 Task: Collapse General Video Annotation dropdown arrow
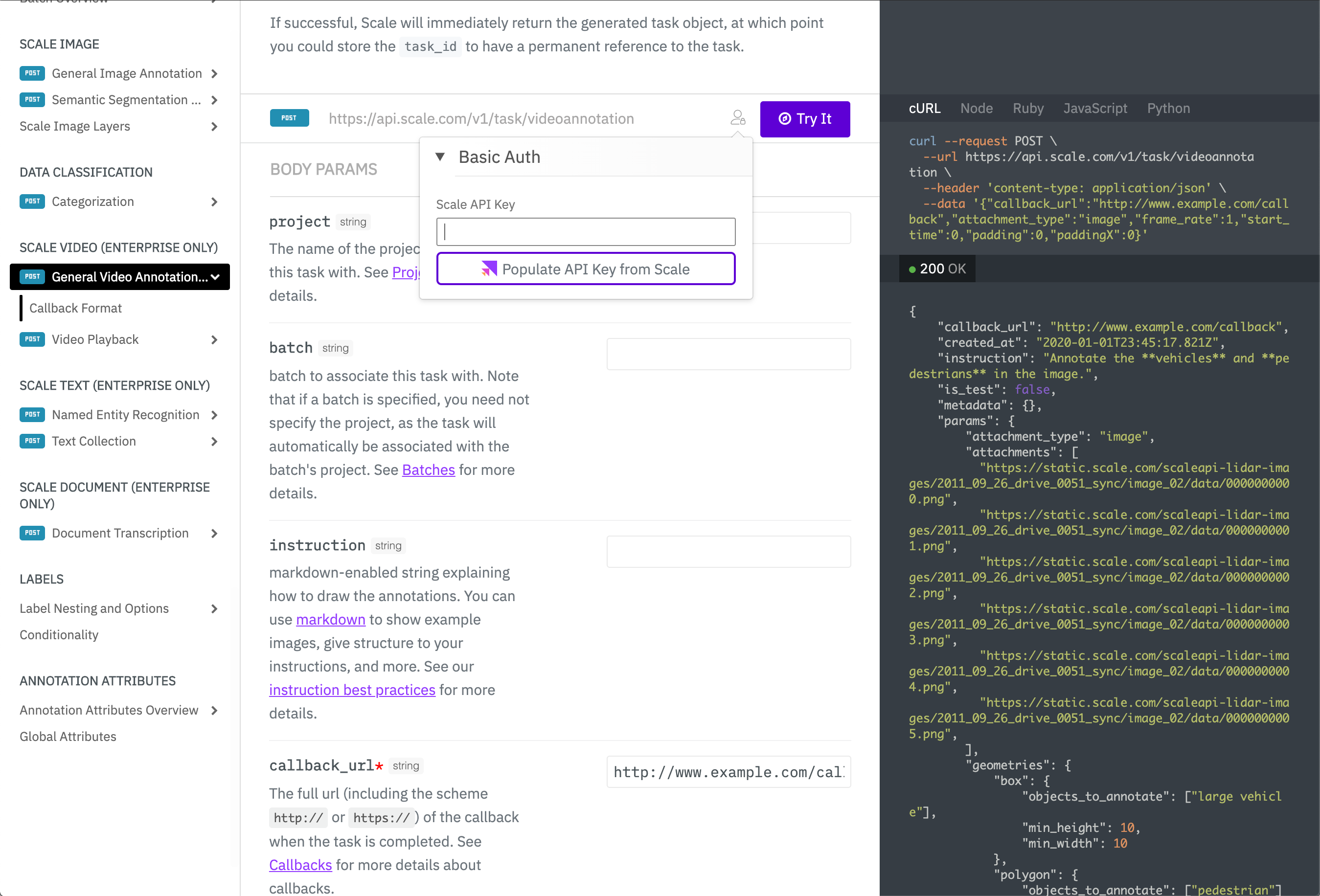point(215,277)
